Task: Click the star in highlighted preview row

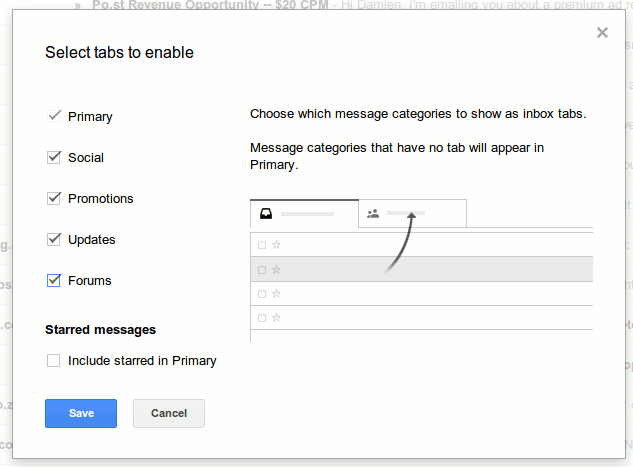Action: pyautogui.click(x=277, y=269)
